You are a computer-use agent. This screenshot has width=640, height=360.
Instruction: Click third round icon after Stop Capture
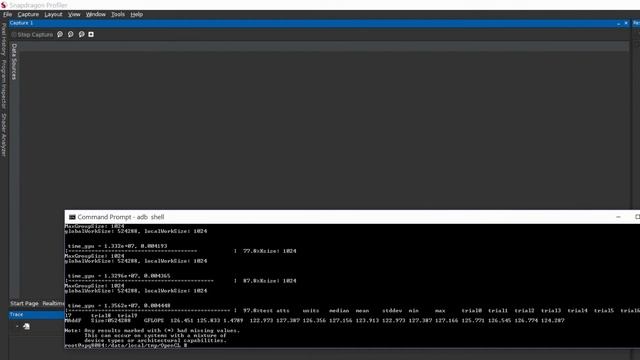(x=82, y=34)
